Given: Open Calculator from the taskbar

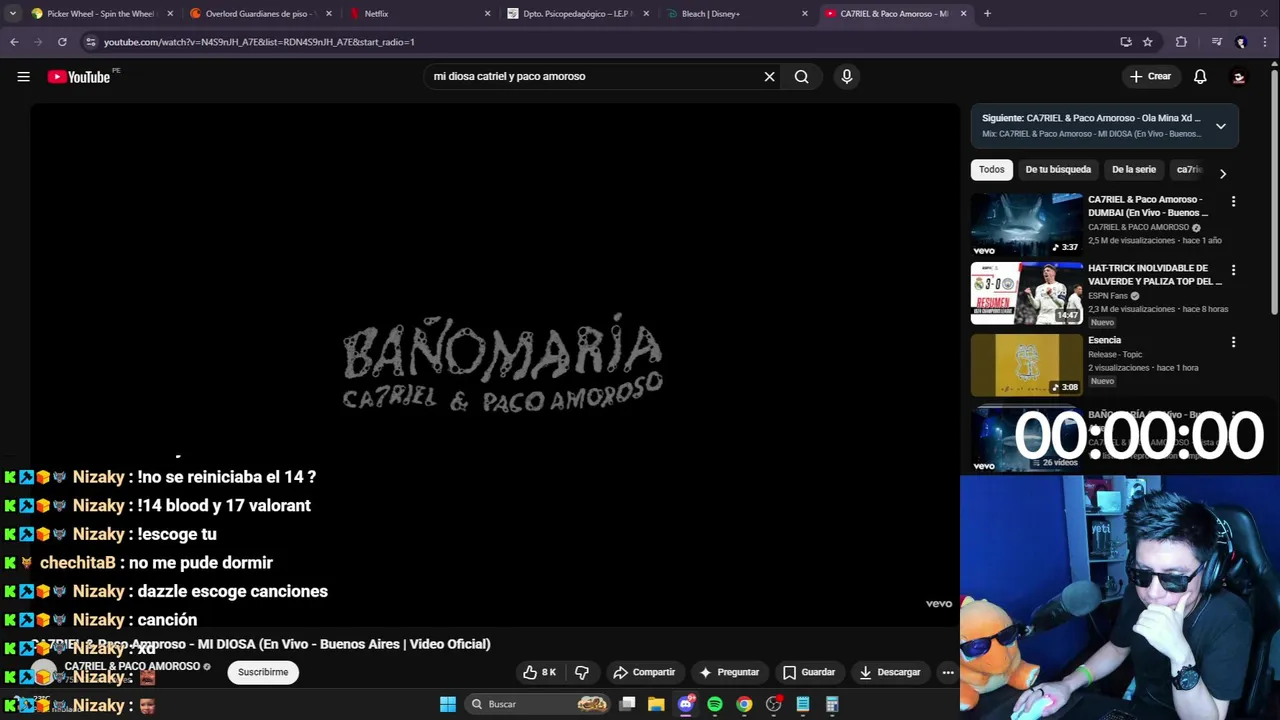Looking at the screenshot, I should 832,704.
